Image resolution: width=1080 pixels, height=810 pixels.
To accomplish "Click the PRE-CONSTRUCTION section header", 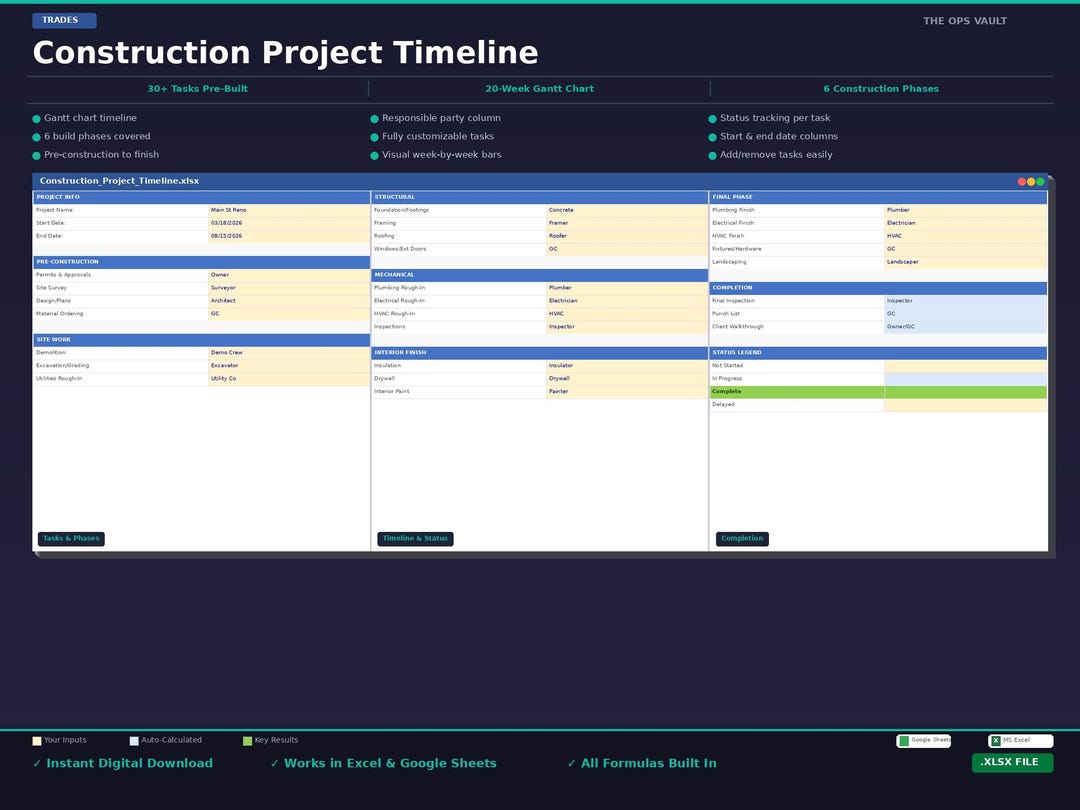I will (201, 262).
